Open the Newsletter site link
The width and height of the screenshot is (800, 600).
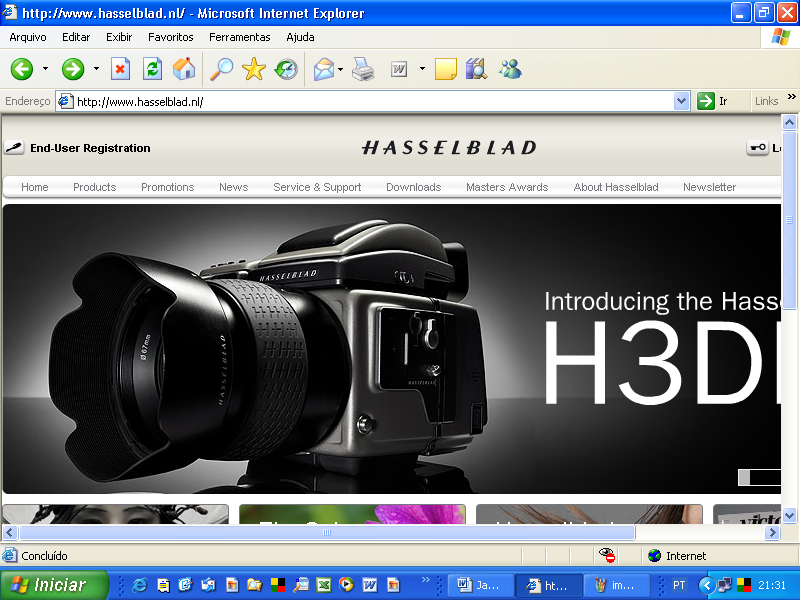click(x=709, y=187)
